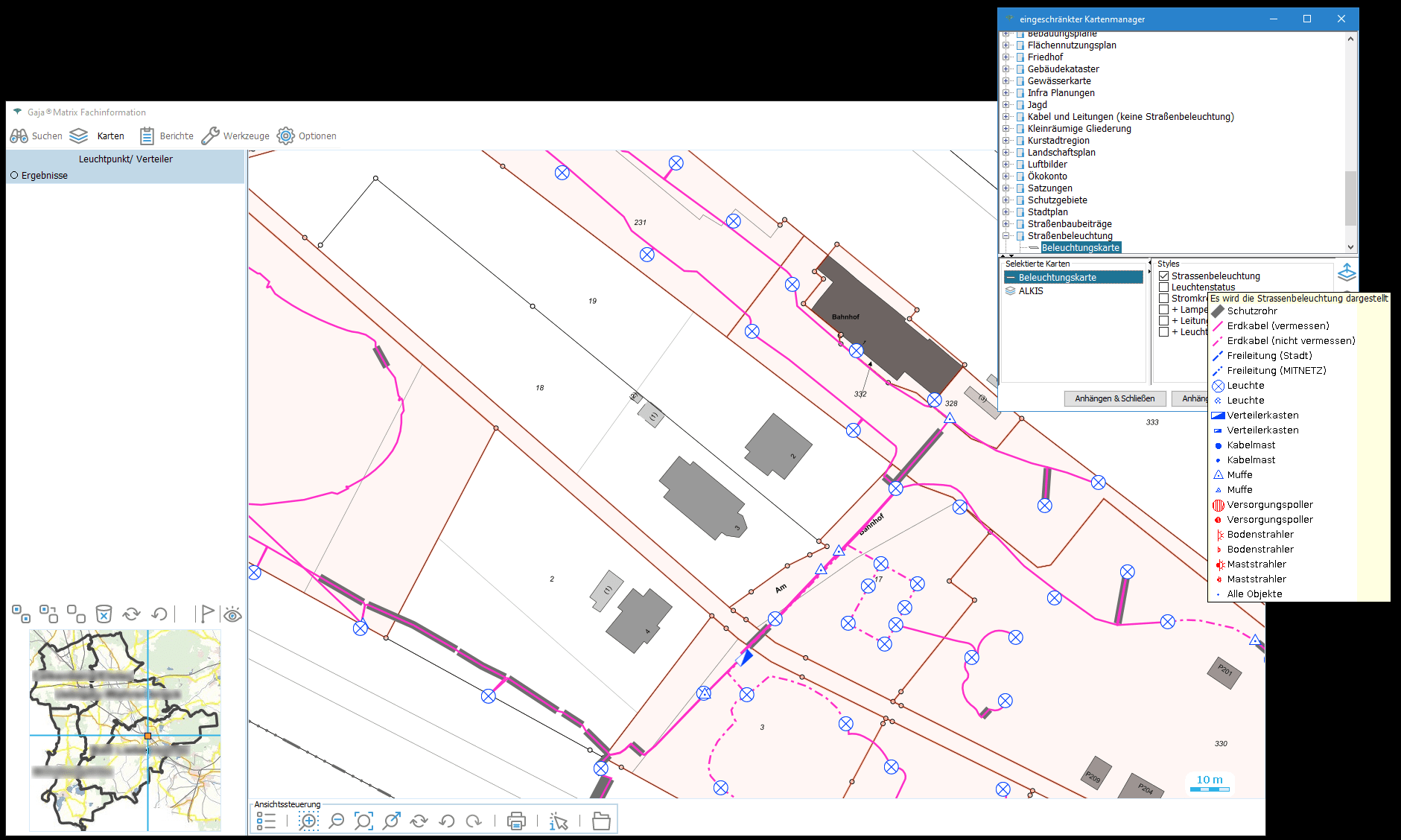1401x840 pixels.
Task: Click the overview map thumbnail
Action: point(125,730)
